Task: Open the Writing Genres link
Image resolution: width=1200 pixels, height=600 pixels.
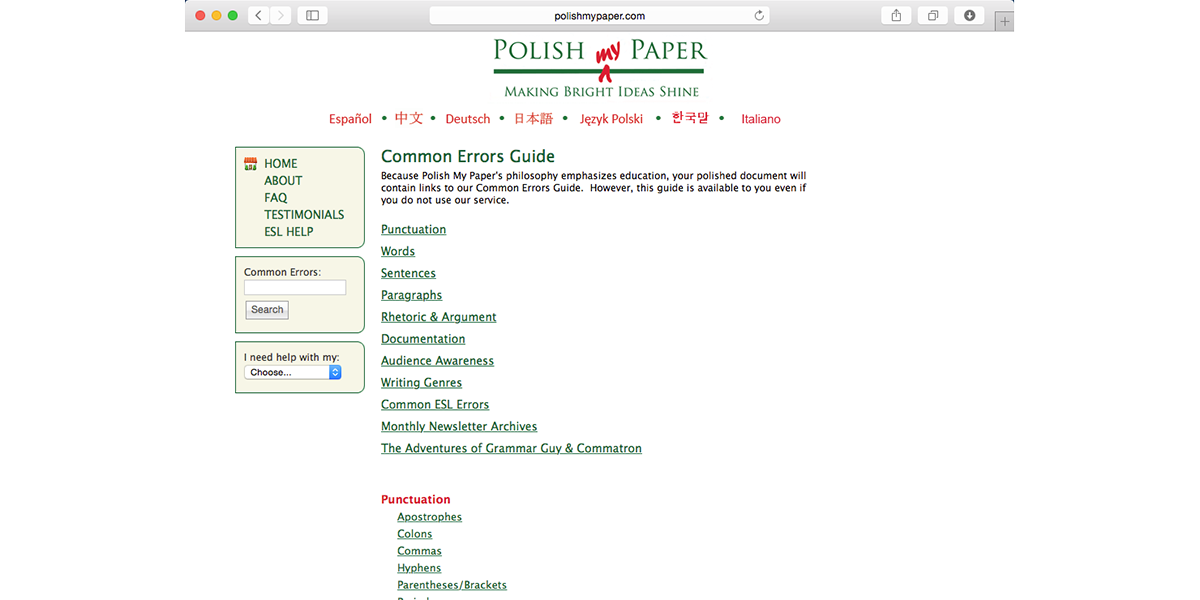Action: pos(421,384)
